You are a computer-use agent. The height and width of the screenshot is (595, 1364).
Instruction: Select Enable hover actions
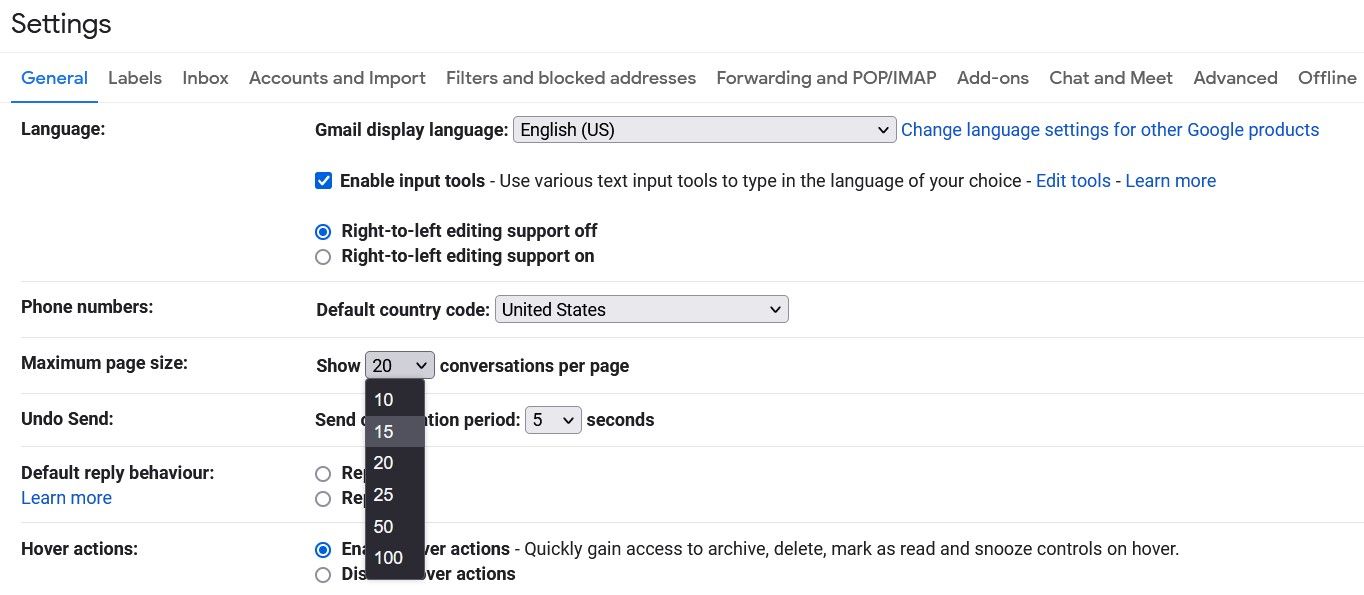(x=322, y=549)
